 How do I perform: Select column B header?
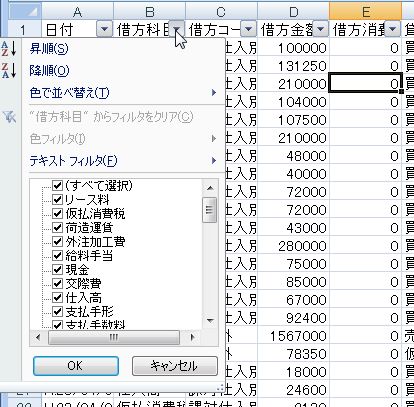[x=150, y=12]
